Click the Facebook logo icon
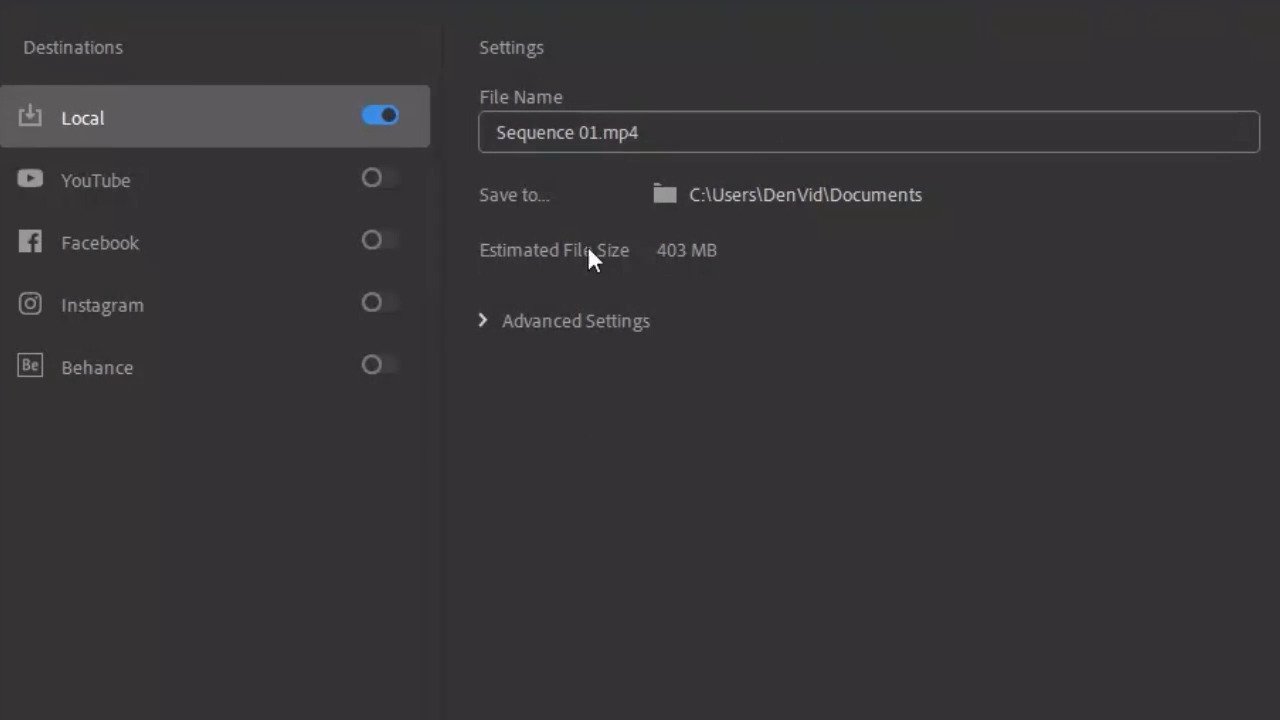This screenshot has height=720, width=1280. pos(30,242)
